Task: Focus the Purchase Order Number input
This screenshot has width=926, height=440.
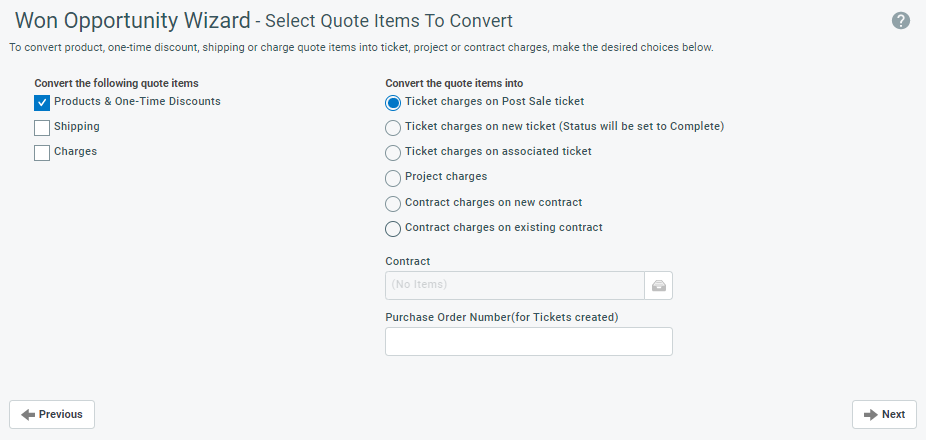Action: (529, 341)
